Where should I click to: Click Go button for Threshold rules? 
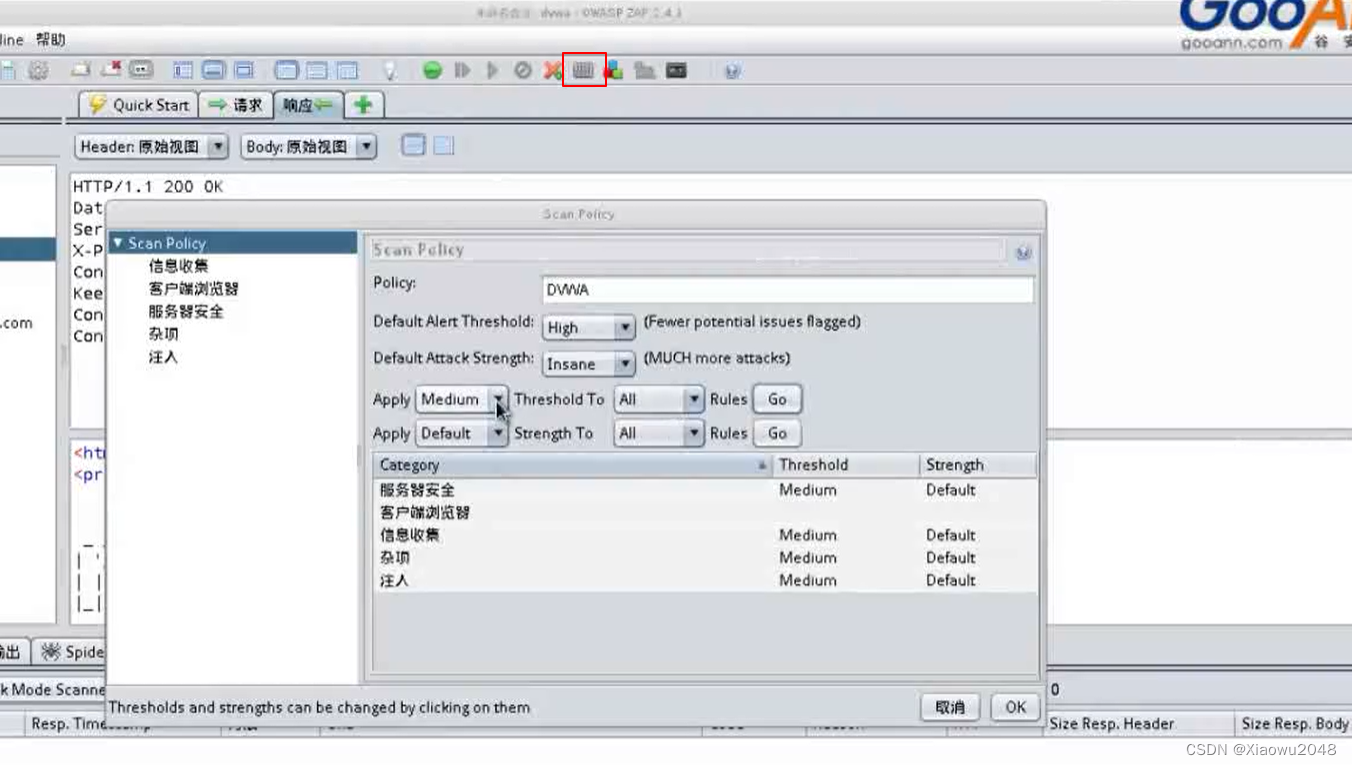click(777, 399)
